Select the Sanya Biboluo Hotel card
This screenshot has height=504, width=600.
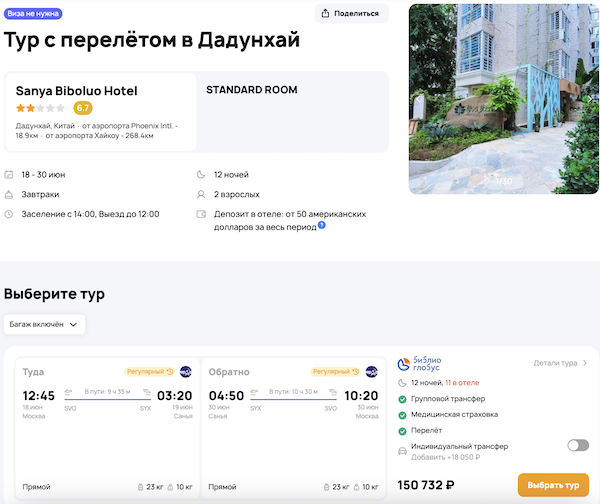(x=100, y=112)
